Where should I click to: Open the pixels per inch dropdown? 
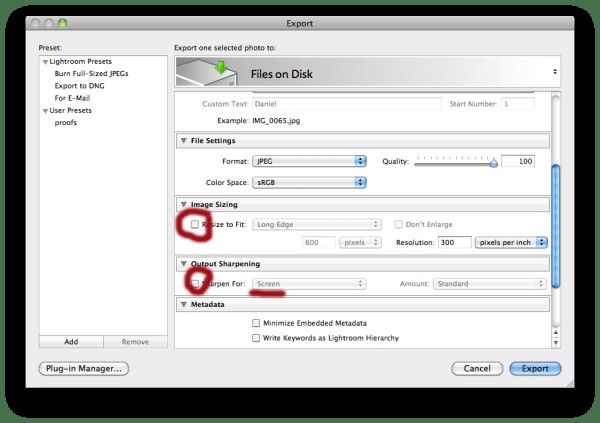511,242
